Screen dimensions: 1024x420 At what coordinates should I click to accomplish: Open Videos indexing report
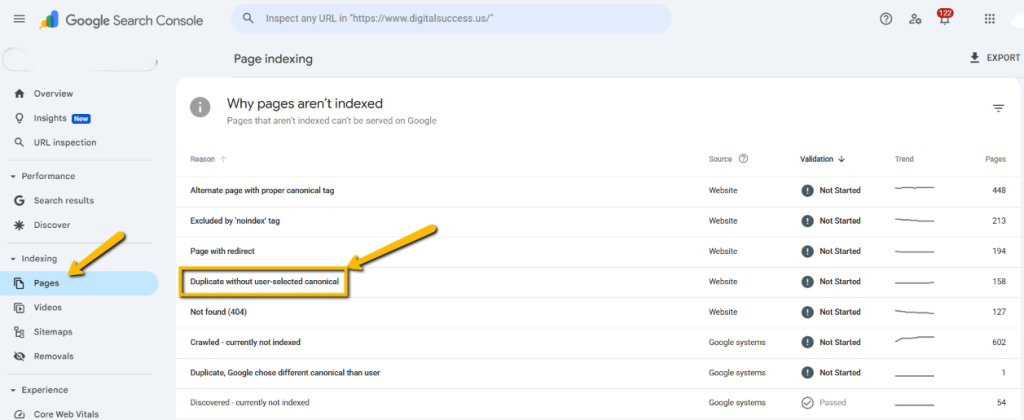(x=48, y=307)
